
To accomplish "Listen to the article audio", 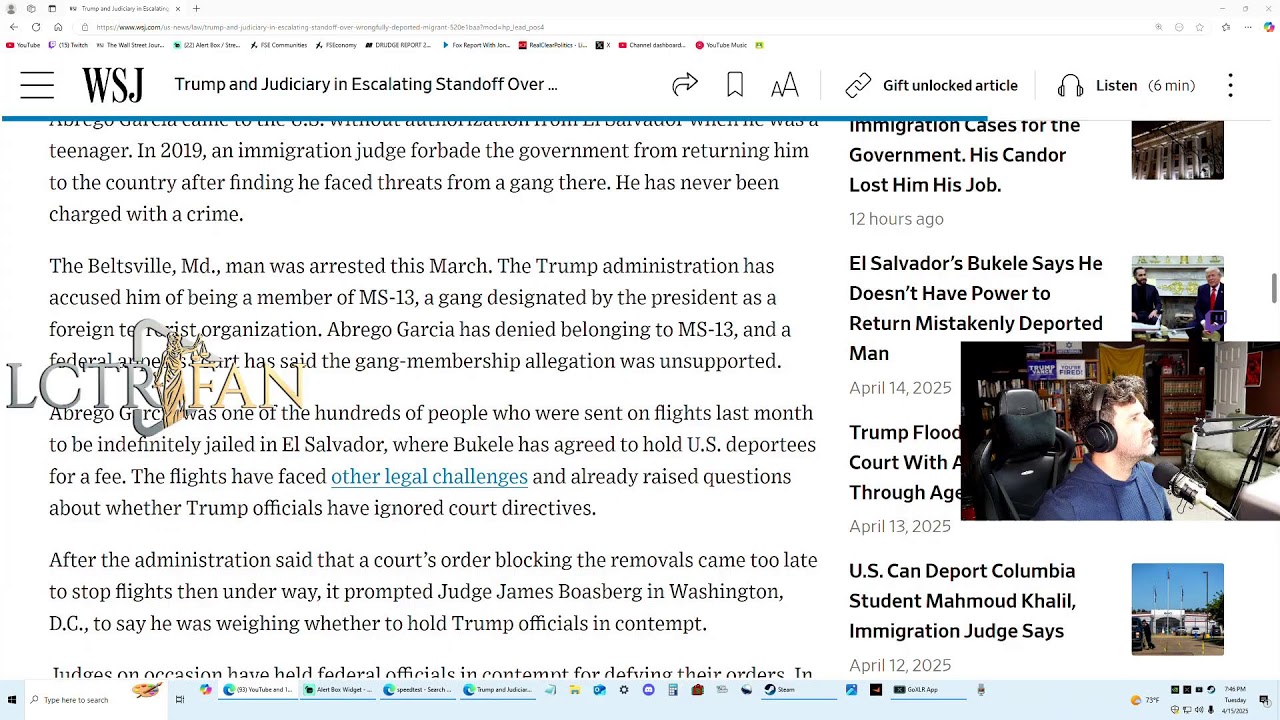I will (x=1126, y=85).
